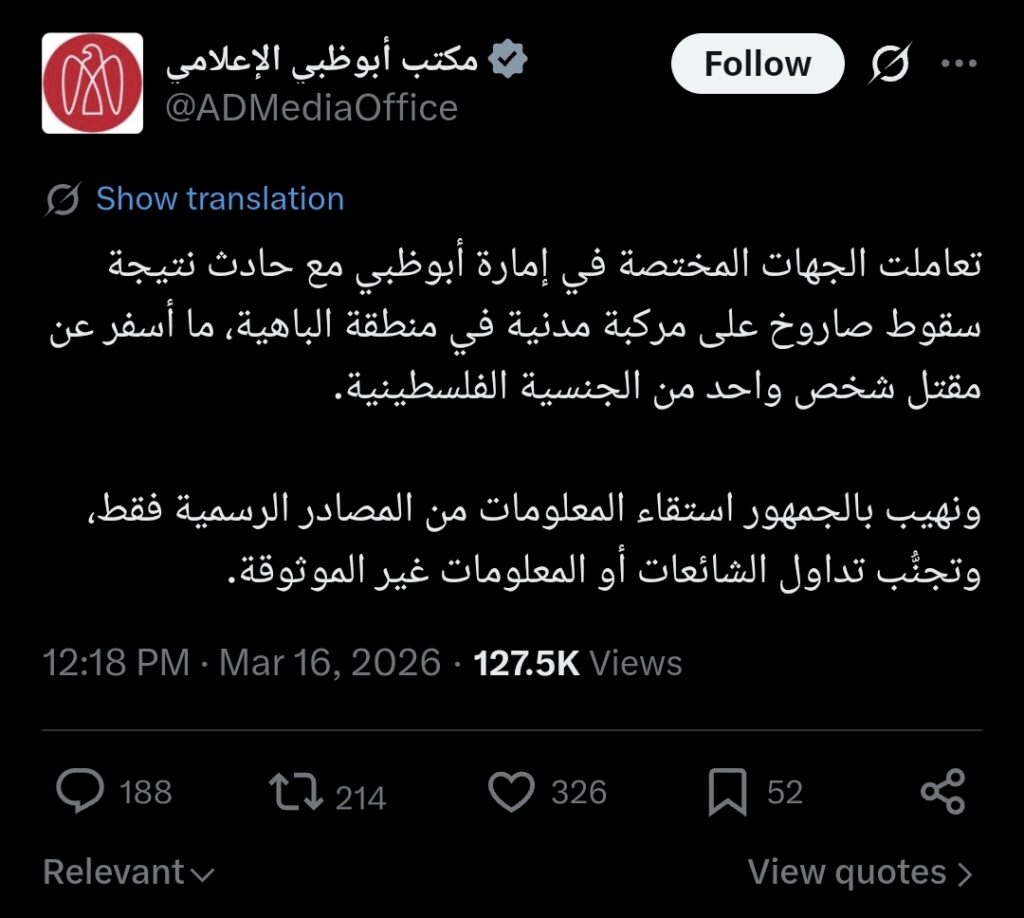
Task: View the 127.5K Views analytics
Action: click(578, 663)
